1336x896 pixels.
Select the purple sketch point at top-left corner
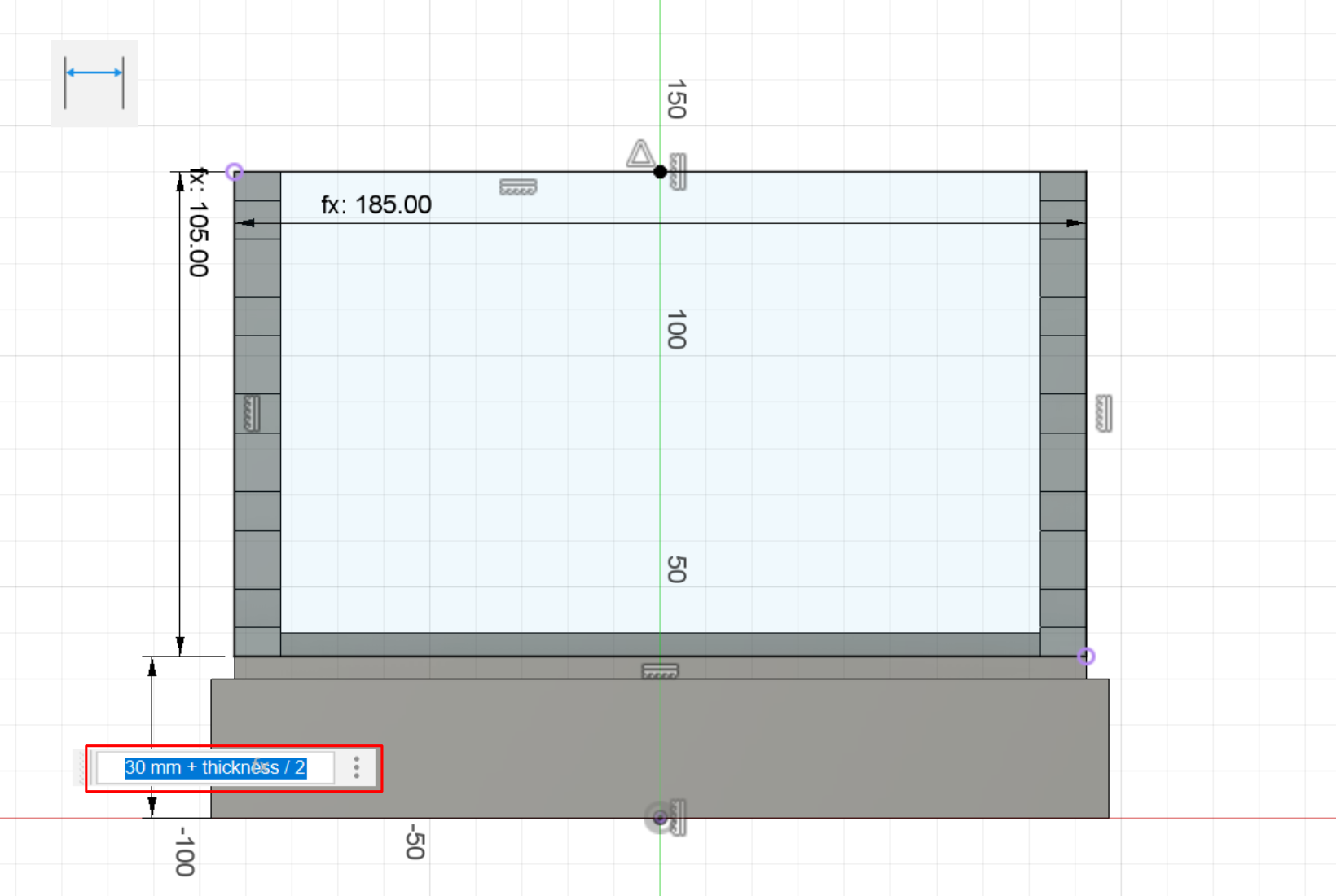tap(235, 172)
